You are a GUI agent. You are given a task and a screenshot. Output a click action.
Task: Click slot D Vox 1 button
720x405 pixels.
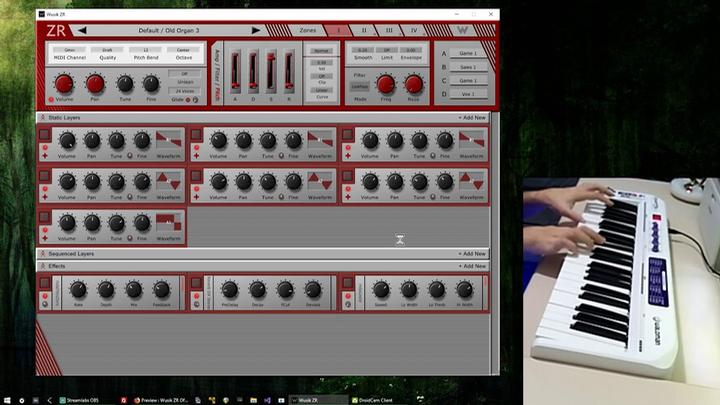click(468, 94)
